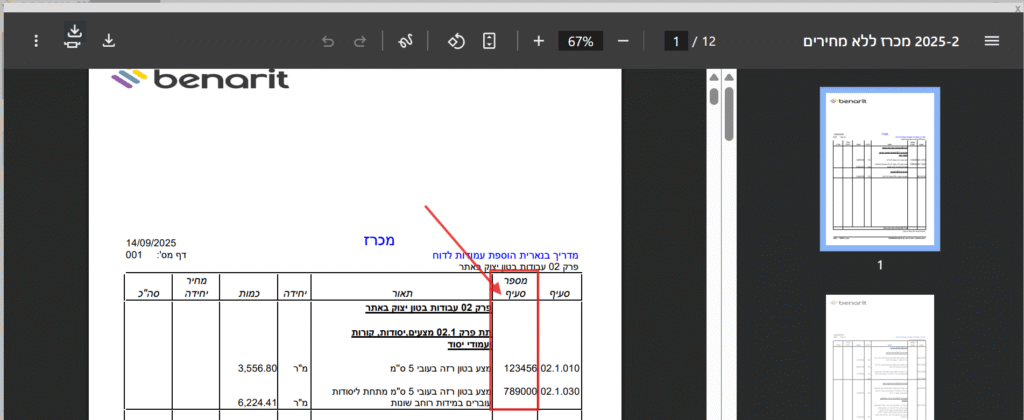1024x420 pixels.
Task: Select the second page thumbnail
Action: pos(879,357)
